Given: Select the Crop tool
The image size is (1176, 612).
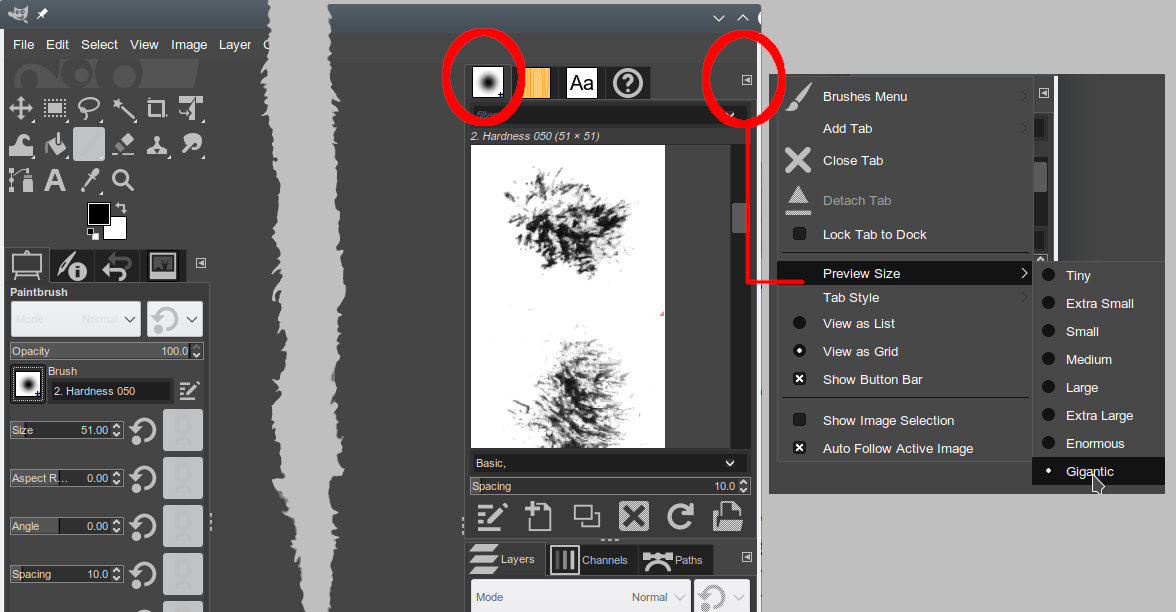Looking at the screenshot, I should click(x=157, y=109).
